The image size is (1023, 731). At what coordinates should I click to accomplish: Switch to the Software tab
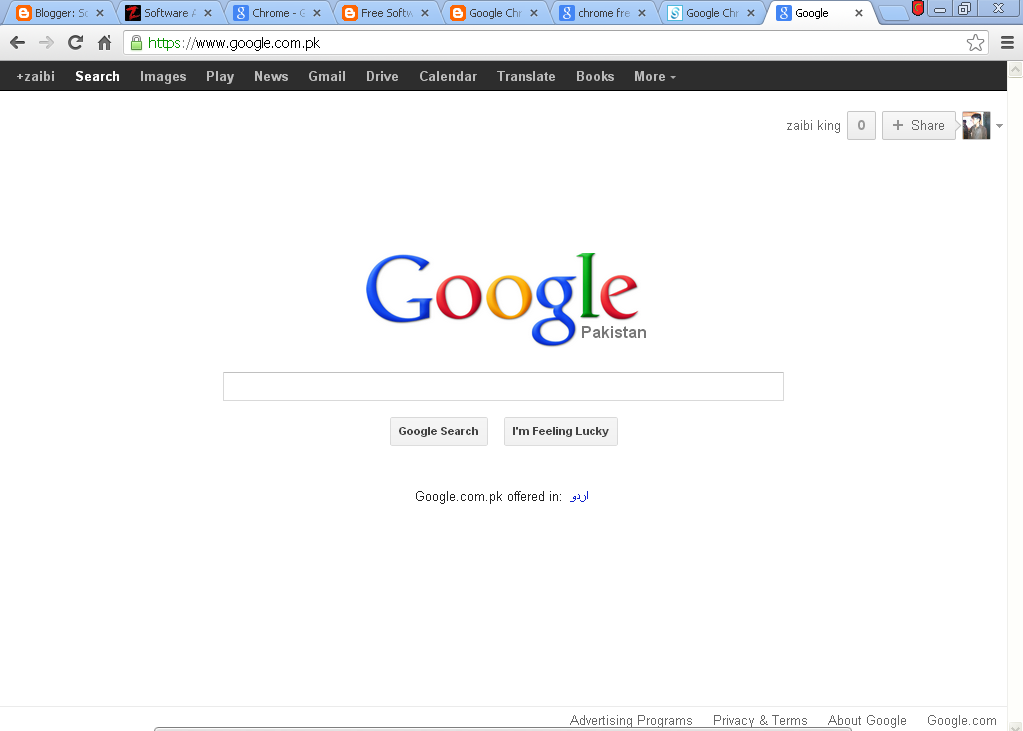tap(169, 13)
